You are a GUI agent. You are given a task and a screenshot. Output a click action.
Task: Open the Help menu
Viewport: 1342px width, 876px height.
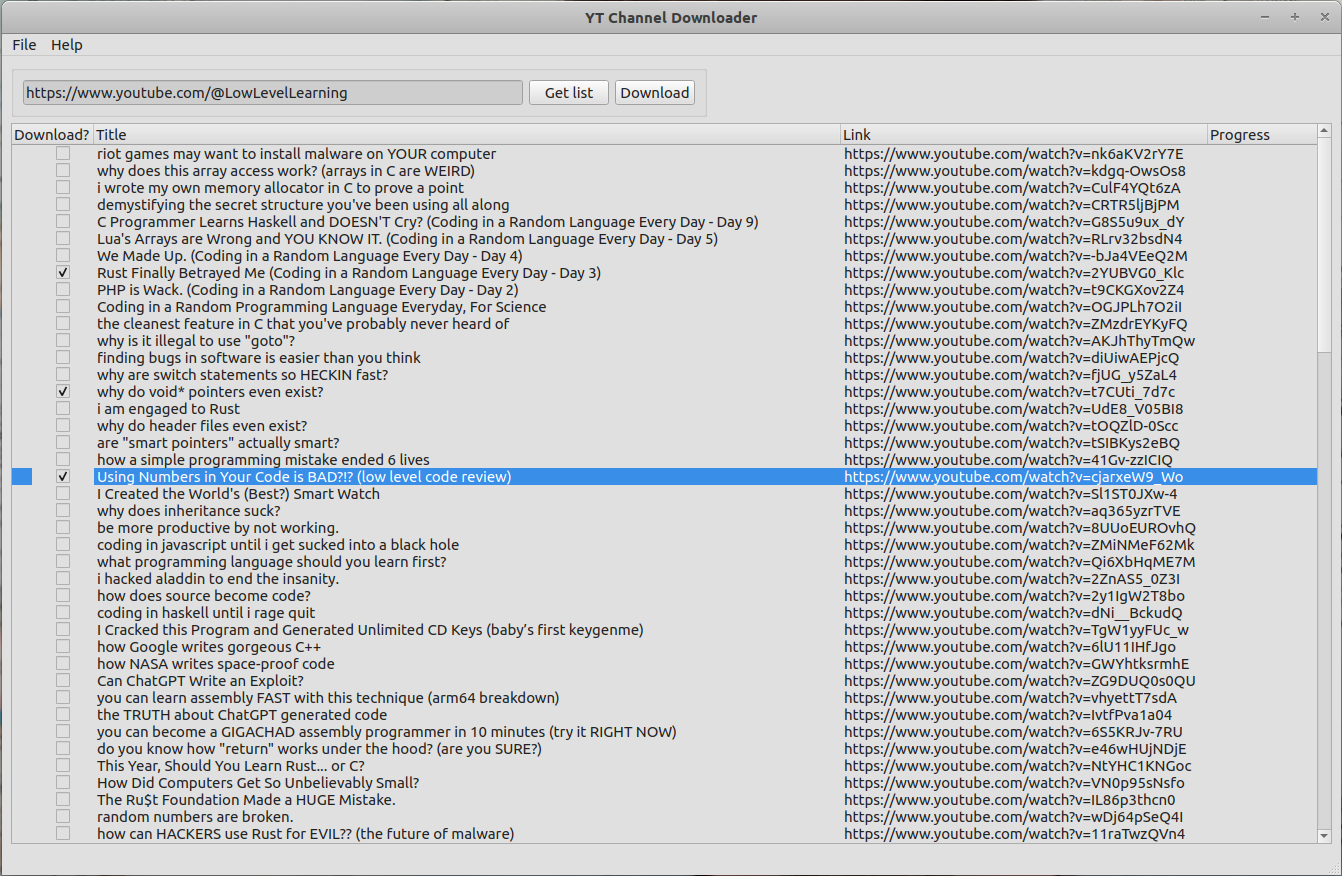point(66,44)
